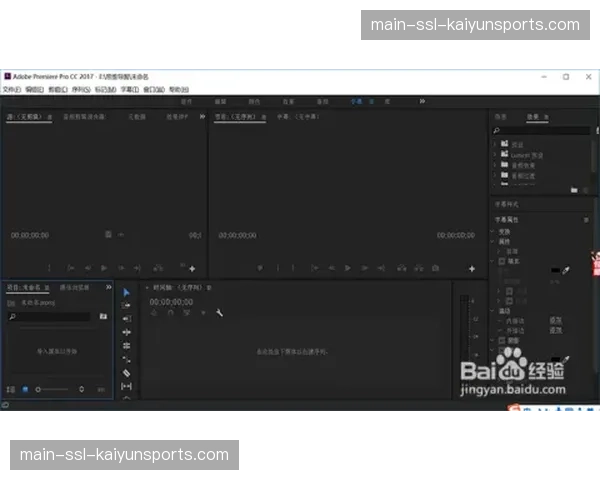Collapse the 变换 section

pos(493,232)
